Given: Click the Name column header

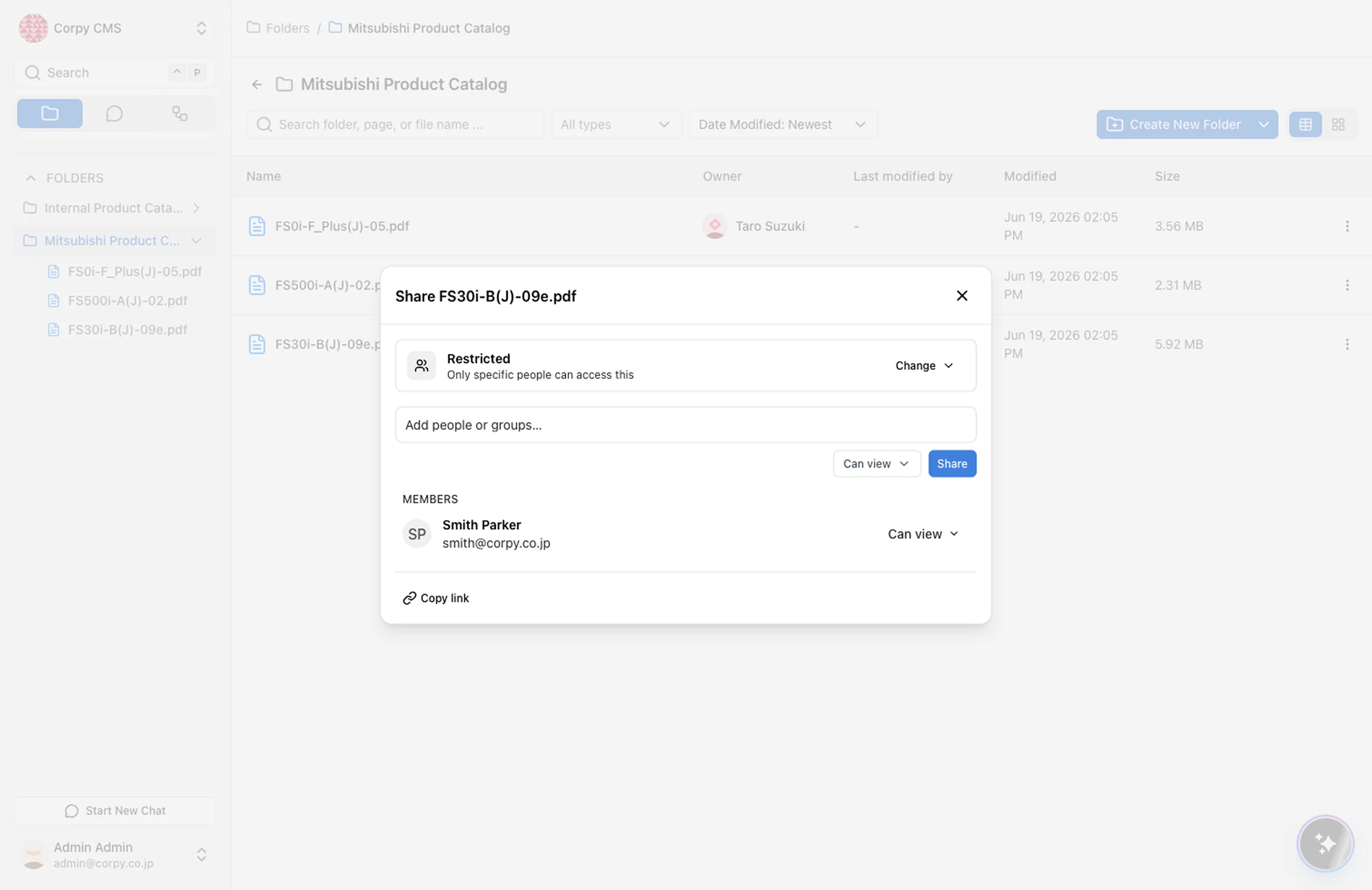Looking at the screenshot, I should tap(263, 176).
